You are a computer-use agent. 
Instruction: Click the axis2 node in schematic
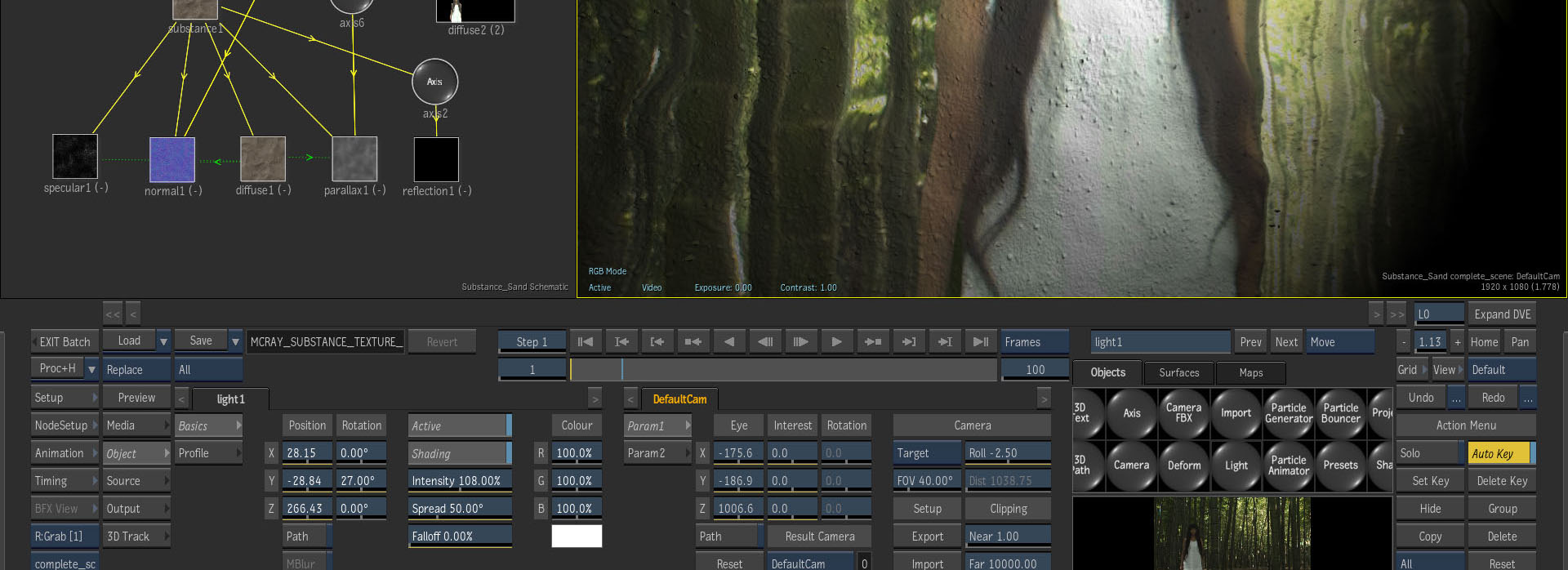[x=434, y=82]
